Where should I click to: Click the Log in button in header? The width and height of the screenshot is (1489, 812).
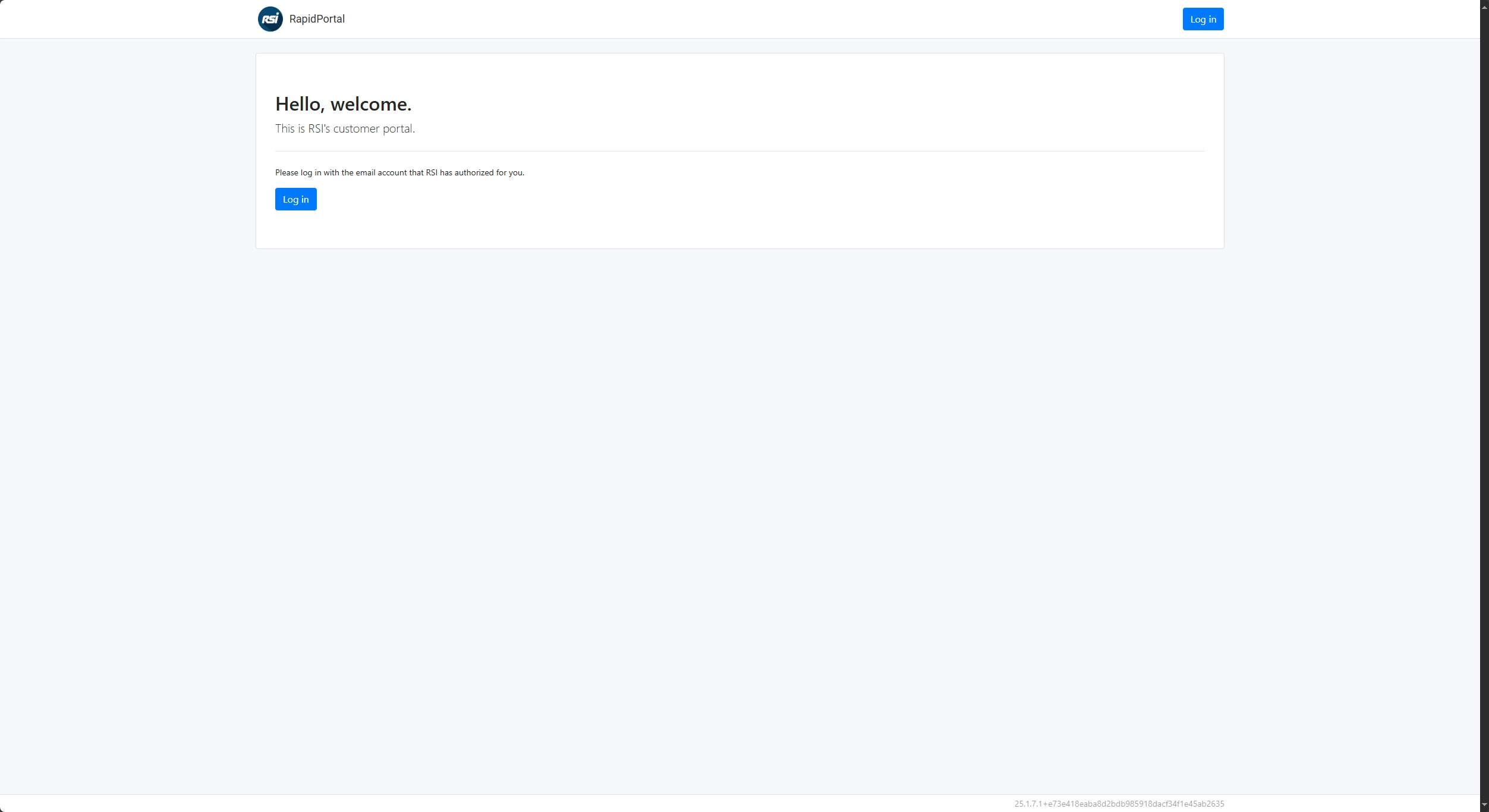pos(1203,19)
